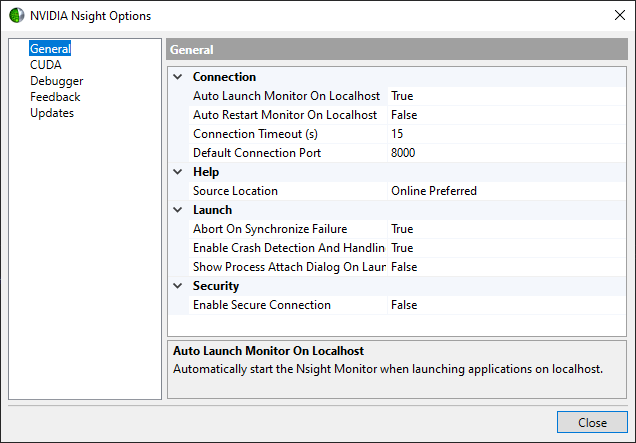Click the Connection section header label

click(x=224, y=77)
